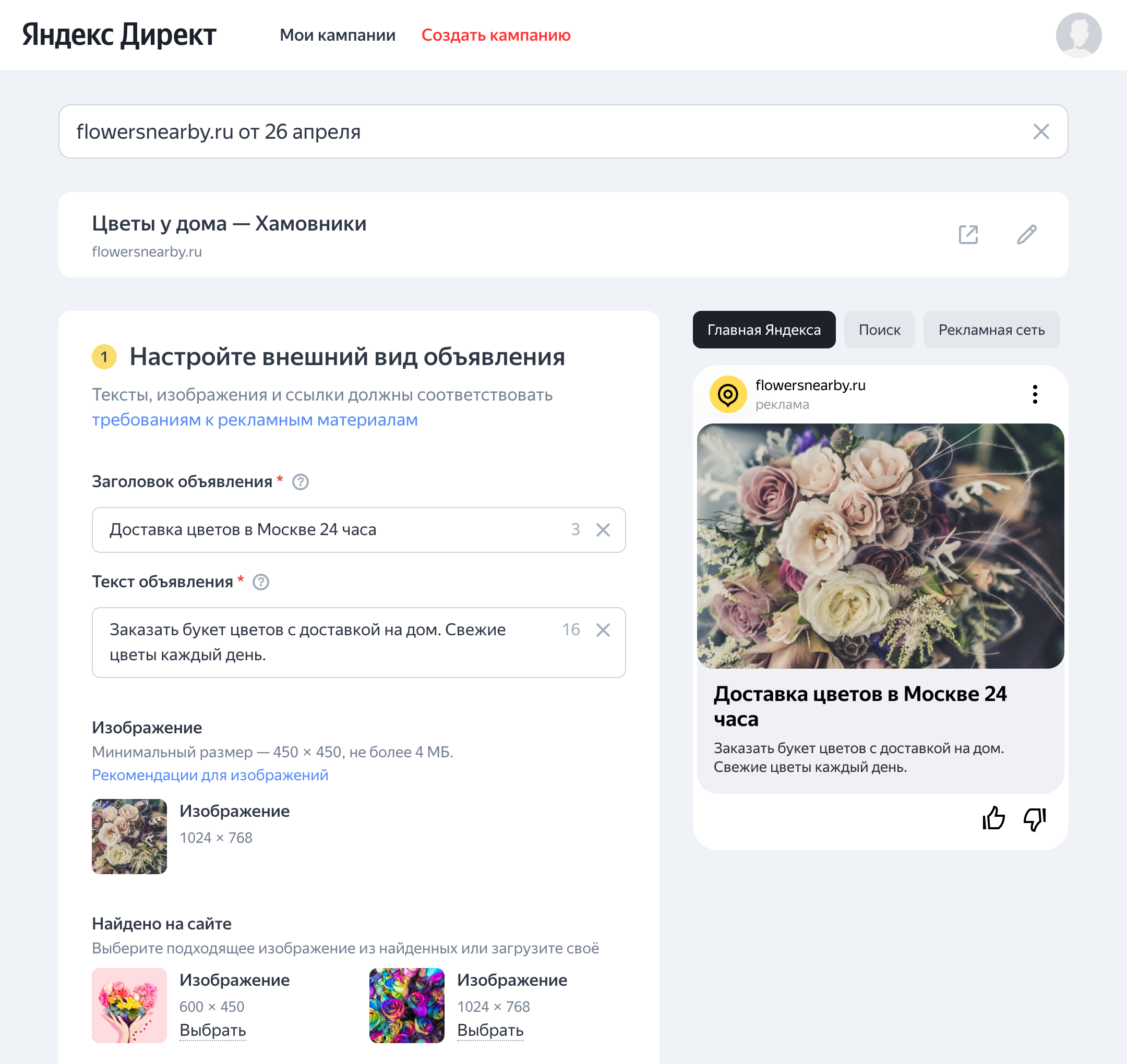Open help icon next to Текст объявления
1127x1064 pixels.
click(x=260, y=582)
